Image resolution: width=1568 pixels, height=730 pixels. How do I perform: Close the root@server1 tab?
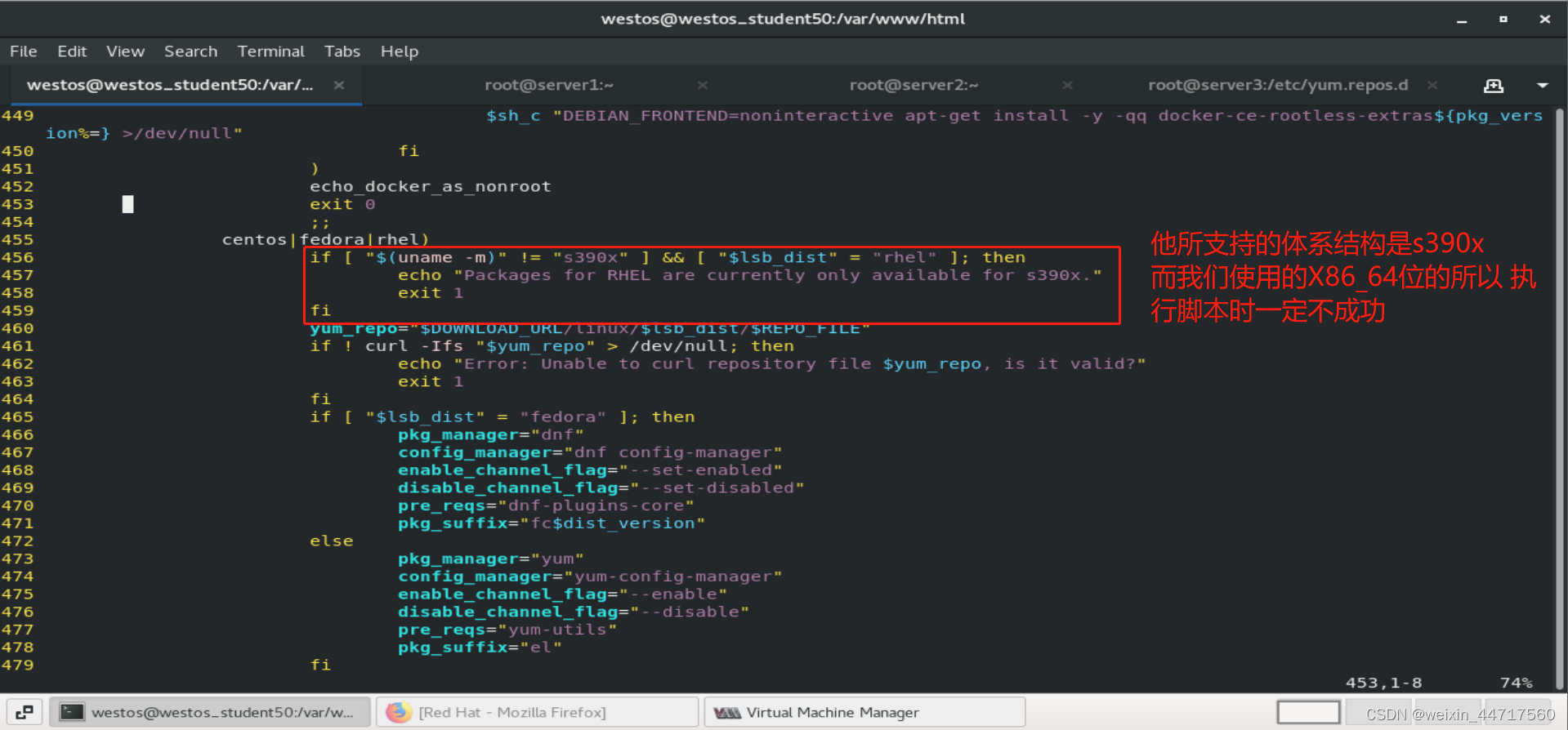(x=703, y=85)
